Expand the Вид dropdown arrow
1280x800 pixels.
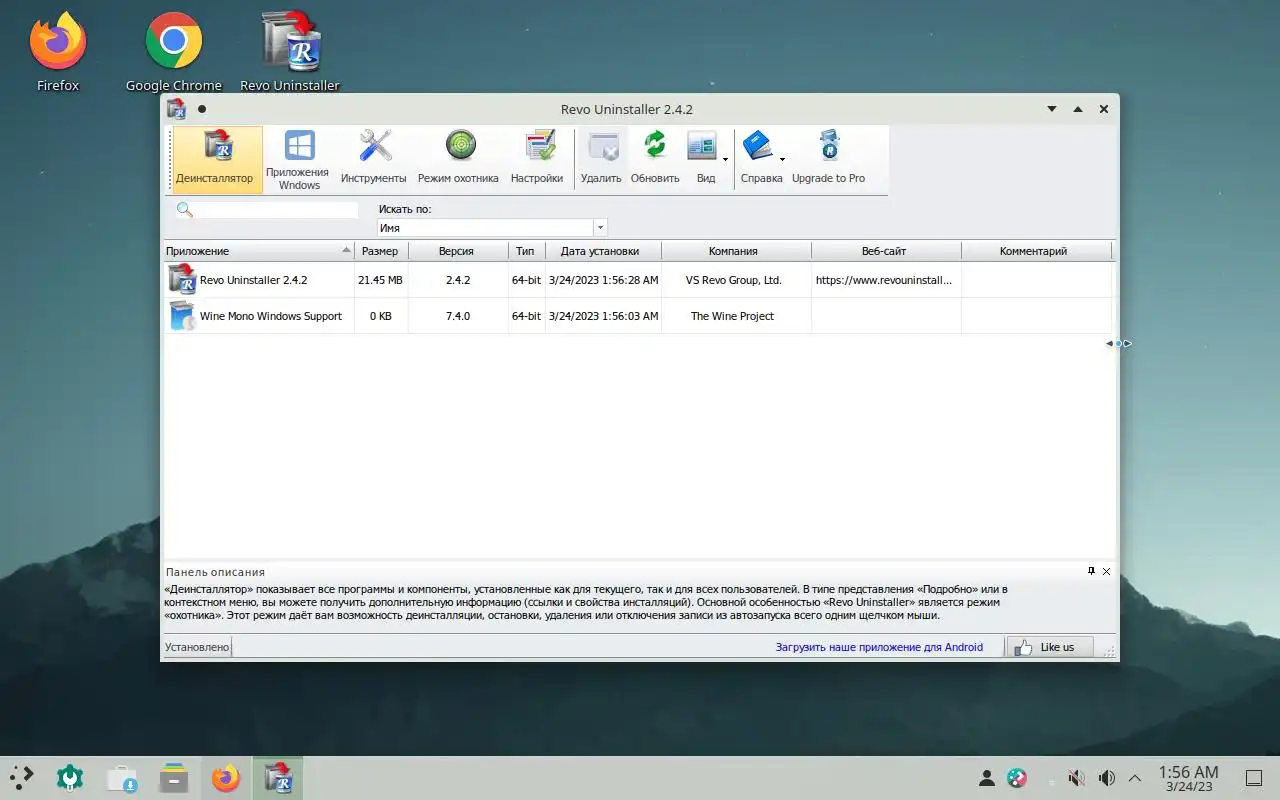[726, 159]
